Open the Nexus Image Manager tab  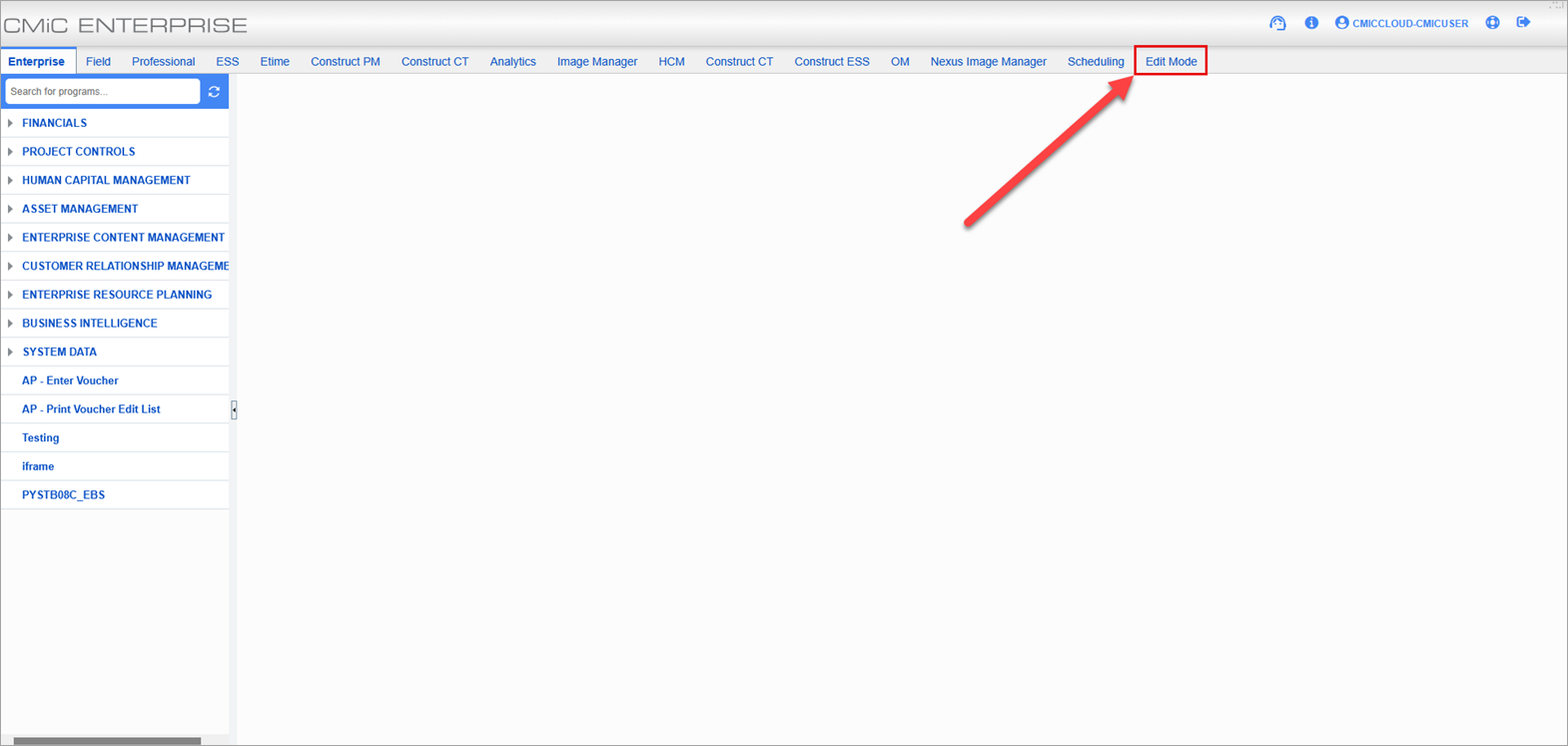coord(988,61)
